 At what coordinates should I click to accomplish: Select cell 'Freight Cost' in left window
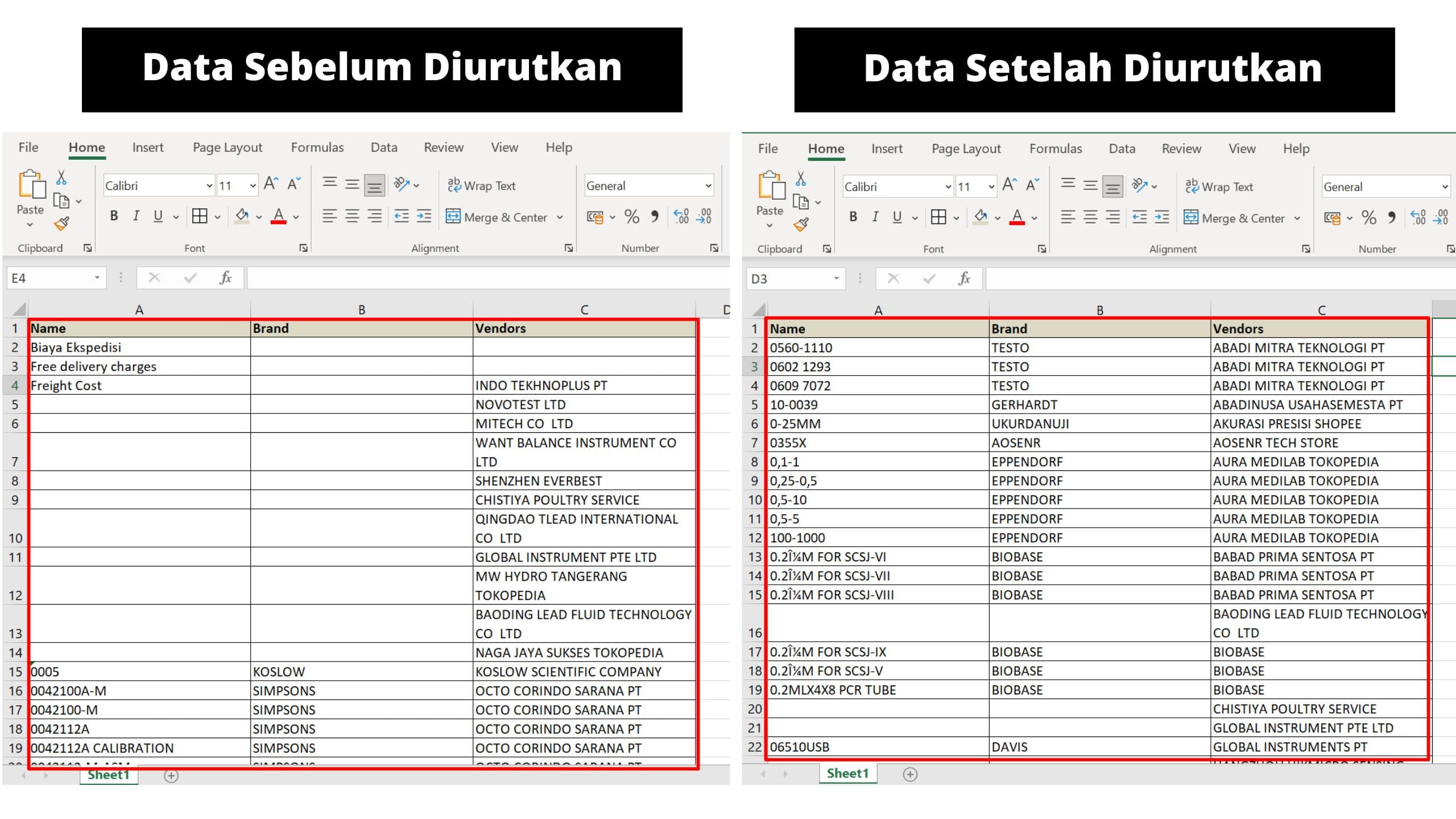pyautogui.click(x=139, y=385)
